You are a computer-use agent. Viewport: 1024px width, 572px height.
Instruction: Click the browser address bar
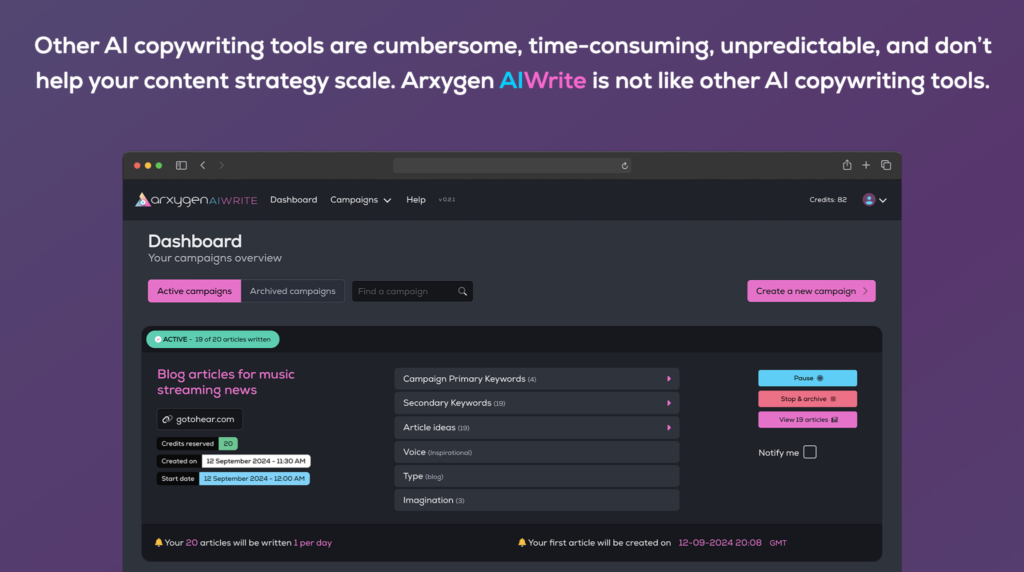click(x=512, y=166)
